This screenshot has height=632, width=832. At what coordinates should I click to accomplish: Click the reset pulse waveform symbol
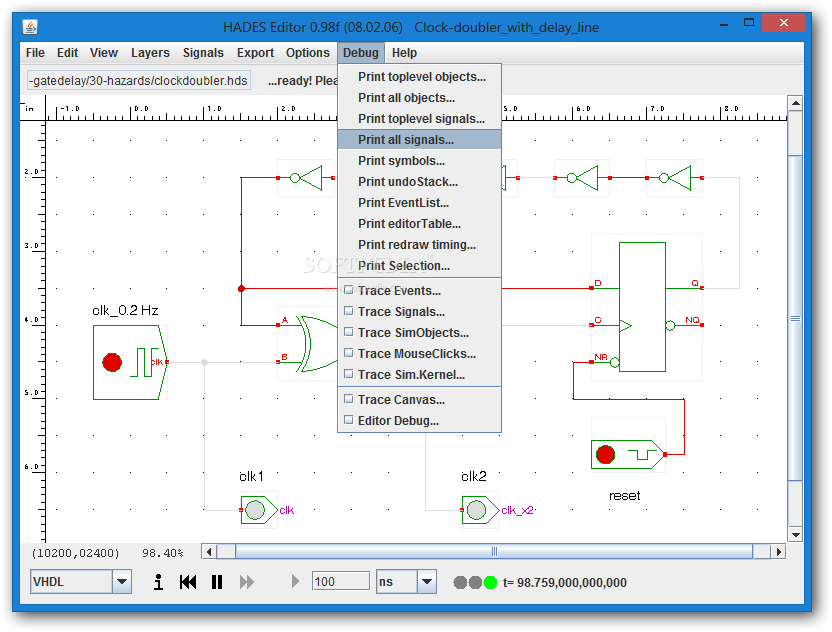[642, 455]
